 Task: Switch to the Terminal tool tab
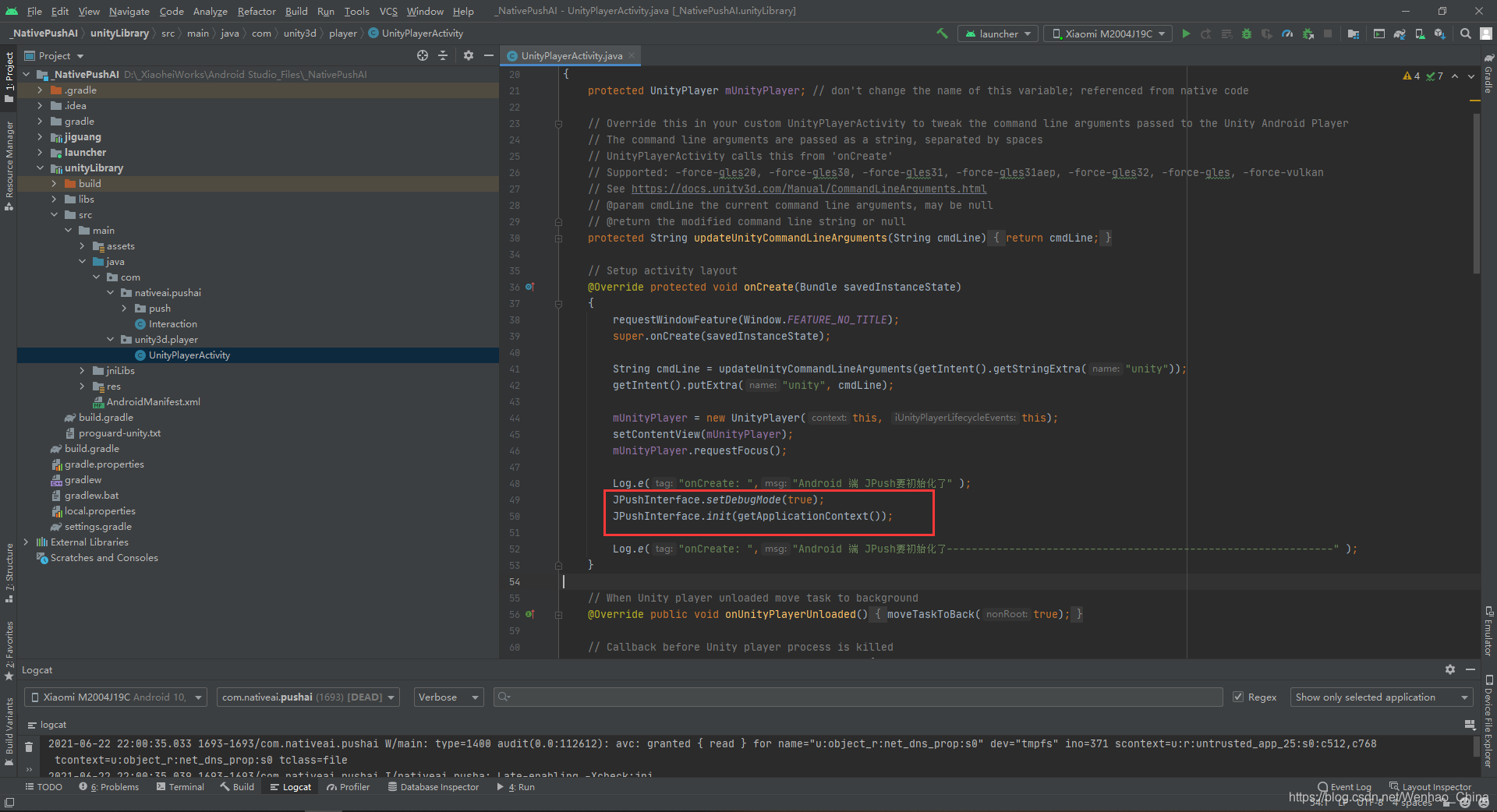coord(180,787)
